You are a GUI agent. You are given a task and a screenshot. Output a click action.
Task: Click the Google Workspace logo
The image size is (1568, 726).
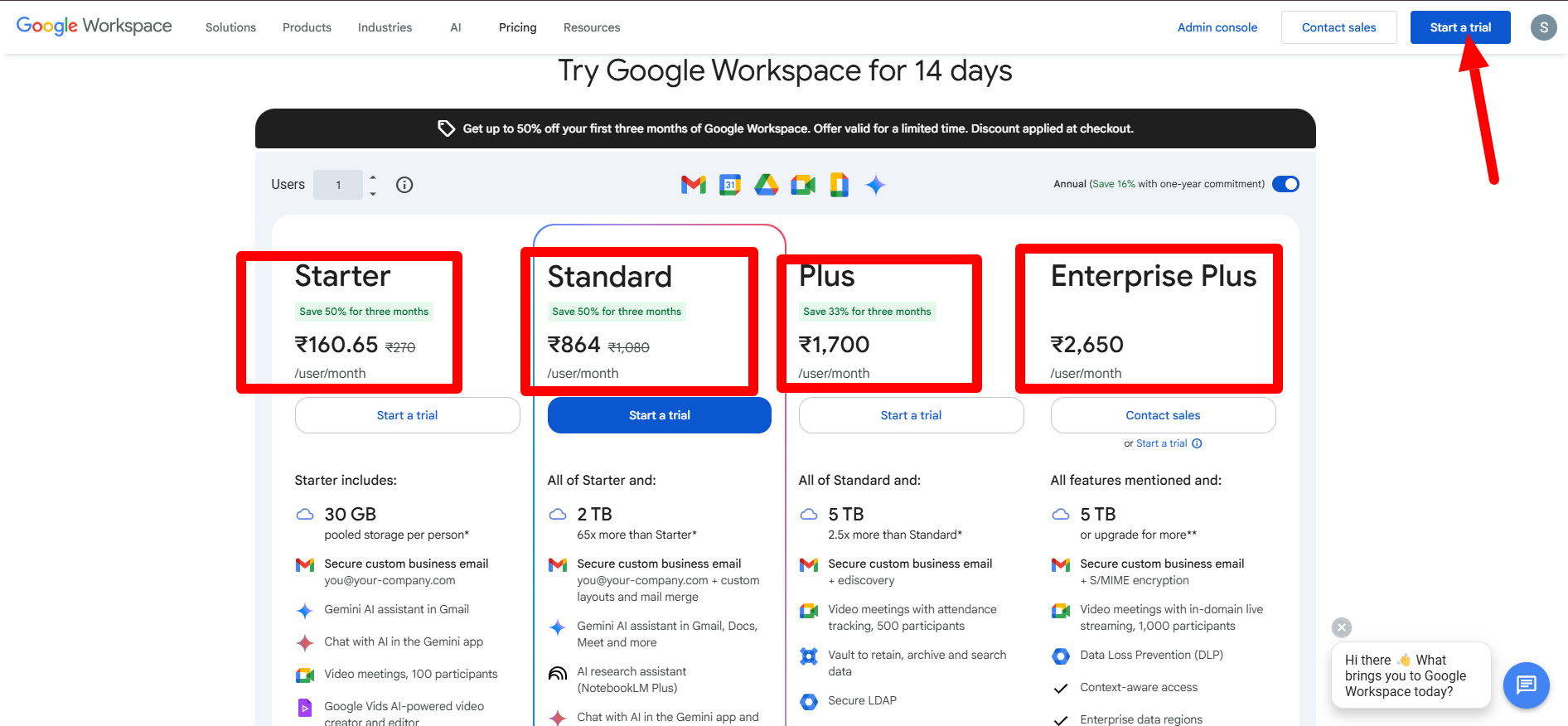94,27
